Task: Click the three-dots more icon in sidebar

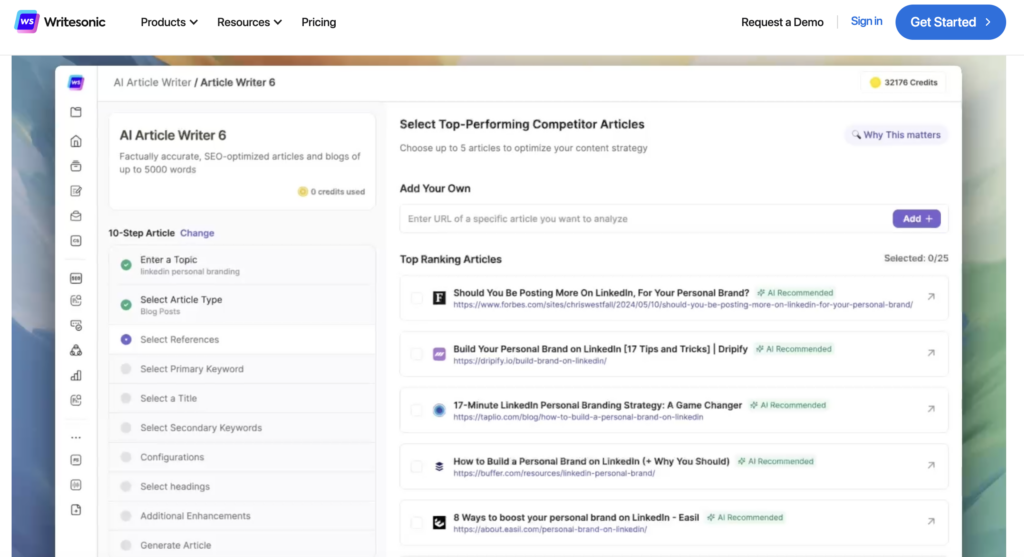Action: pos(76,438)
